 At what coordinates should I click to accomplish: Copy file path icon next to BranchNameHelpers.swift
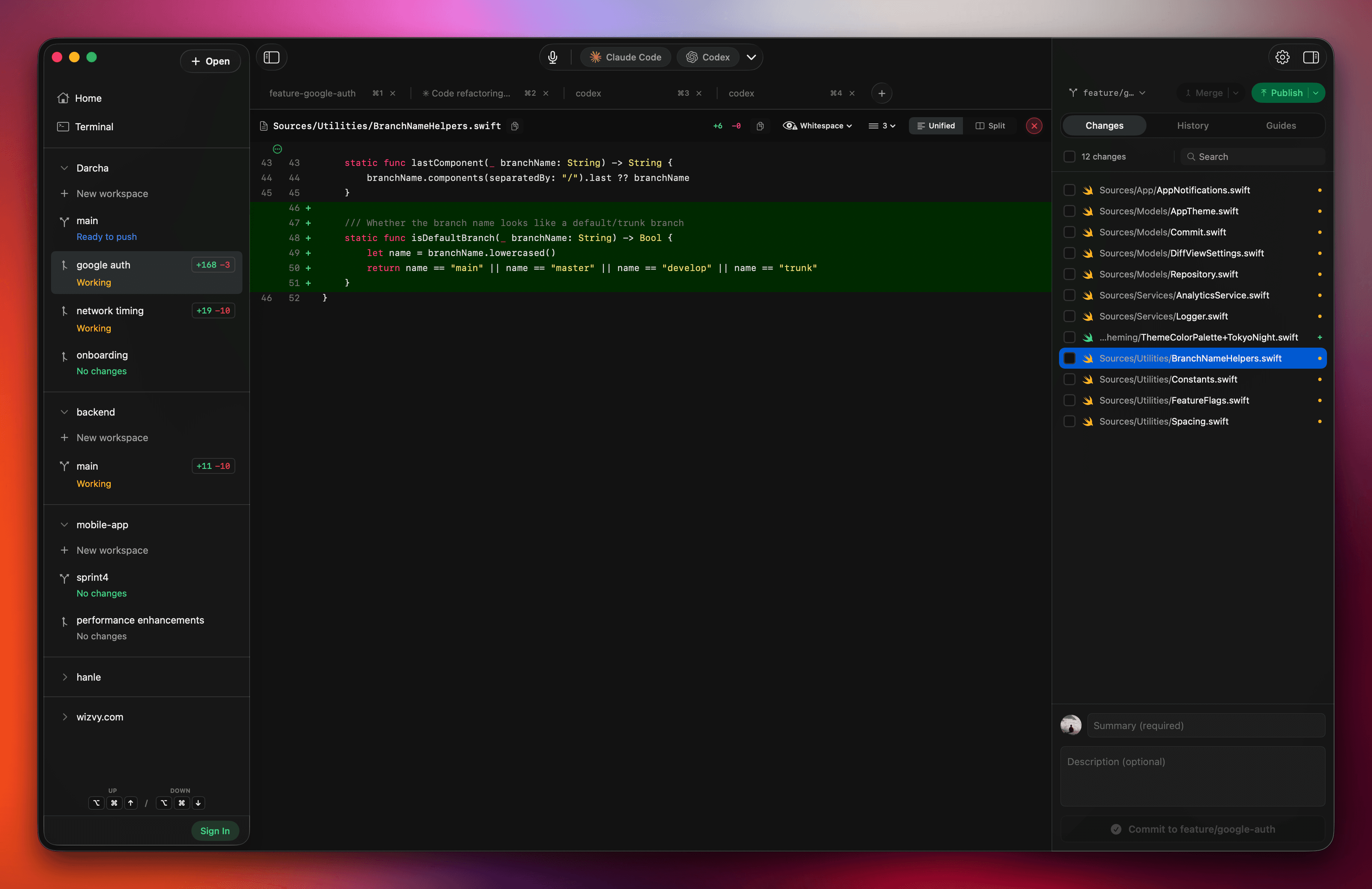[515, 126]
